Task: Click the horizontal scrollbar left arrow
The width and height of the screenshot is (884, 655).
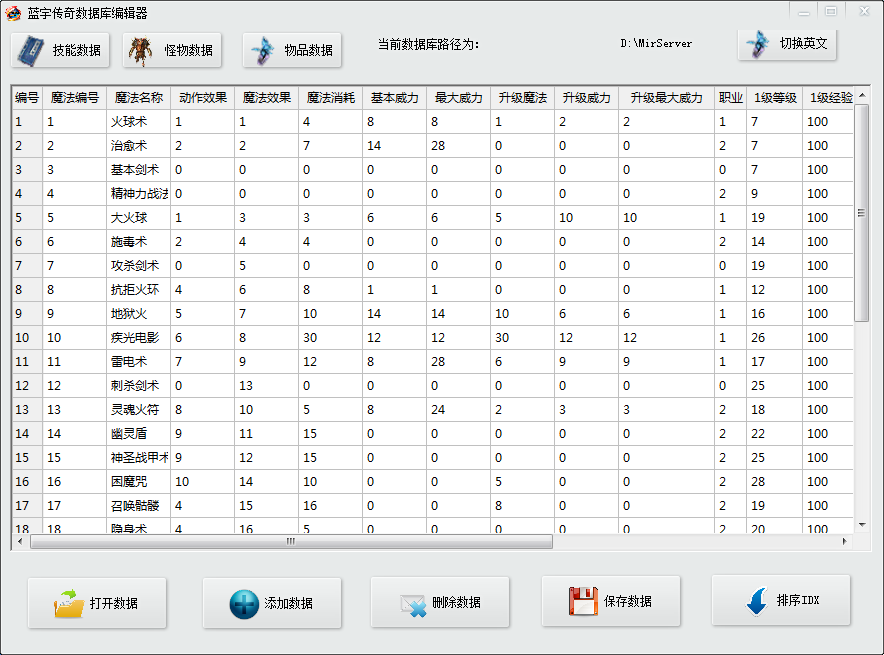Action: click(x=20, y=541)
